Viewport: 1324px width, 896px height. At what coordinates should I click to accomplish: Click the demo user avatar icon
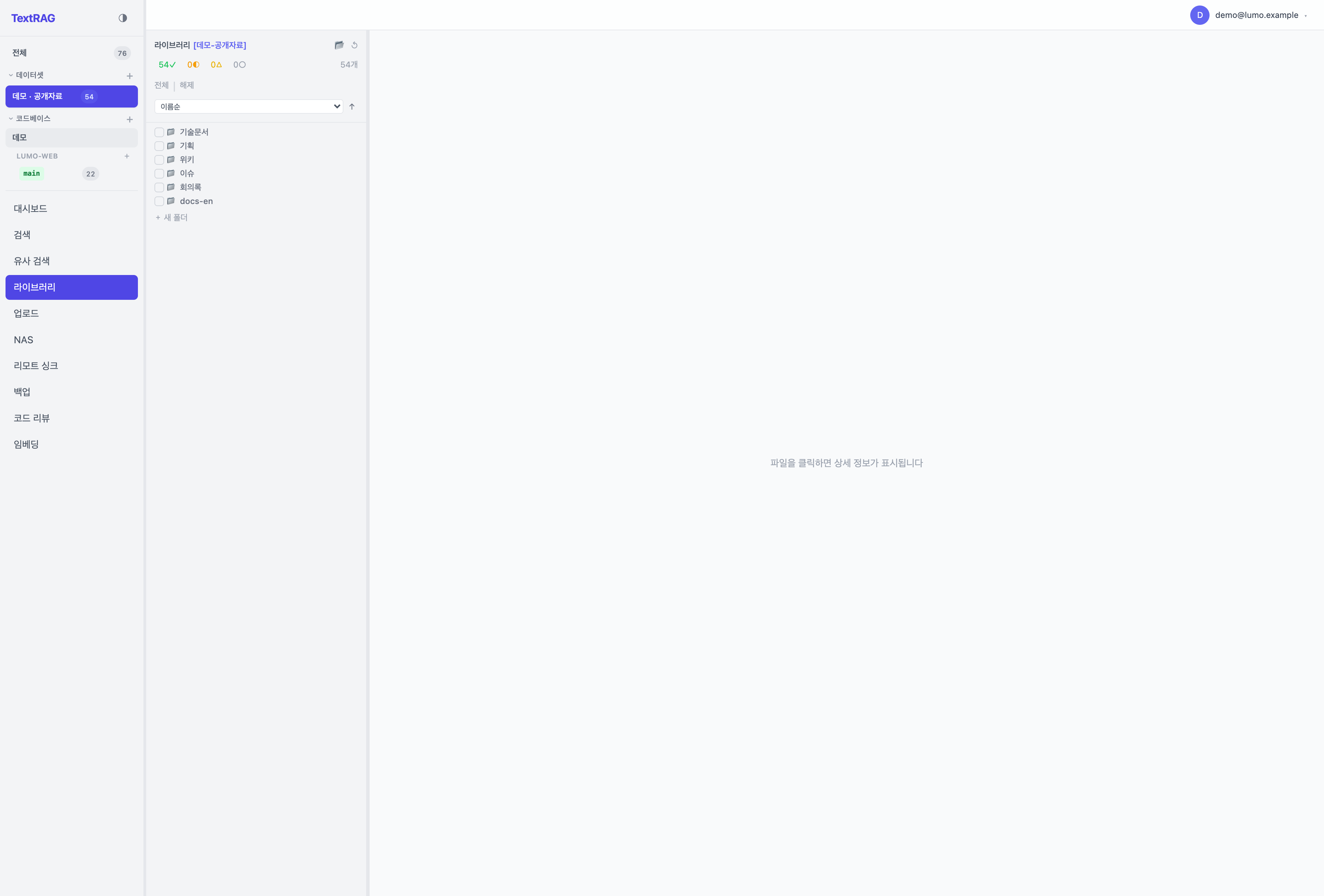(x=1199, y=16)
